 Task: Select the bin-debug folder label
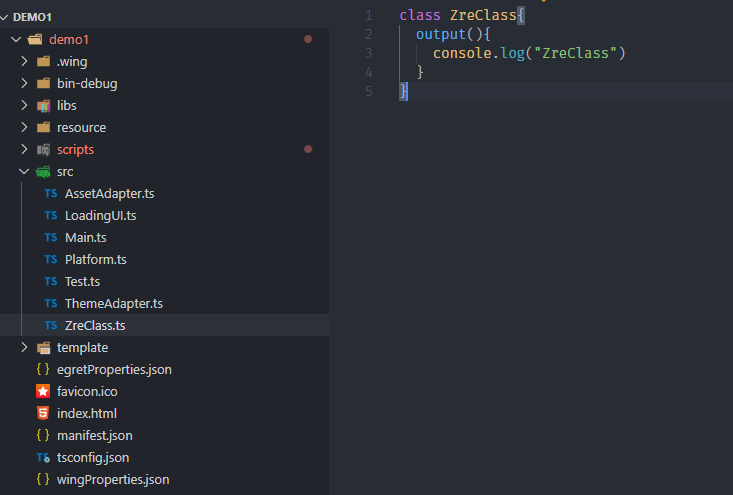coord(87,84)
